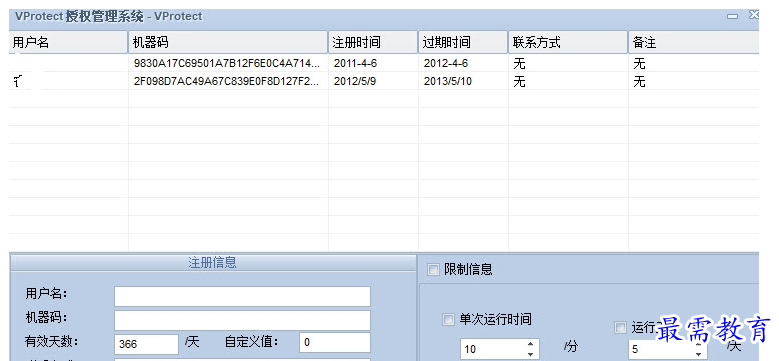Enable the 单次运行时间 checkbox
Screen dimensions: 779x361
pos(448,319)
